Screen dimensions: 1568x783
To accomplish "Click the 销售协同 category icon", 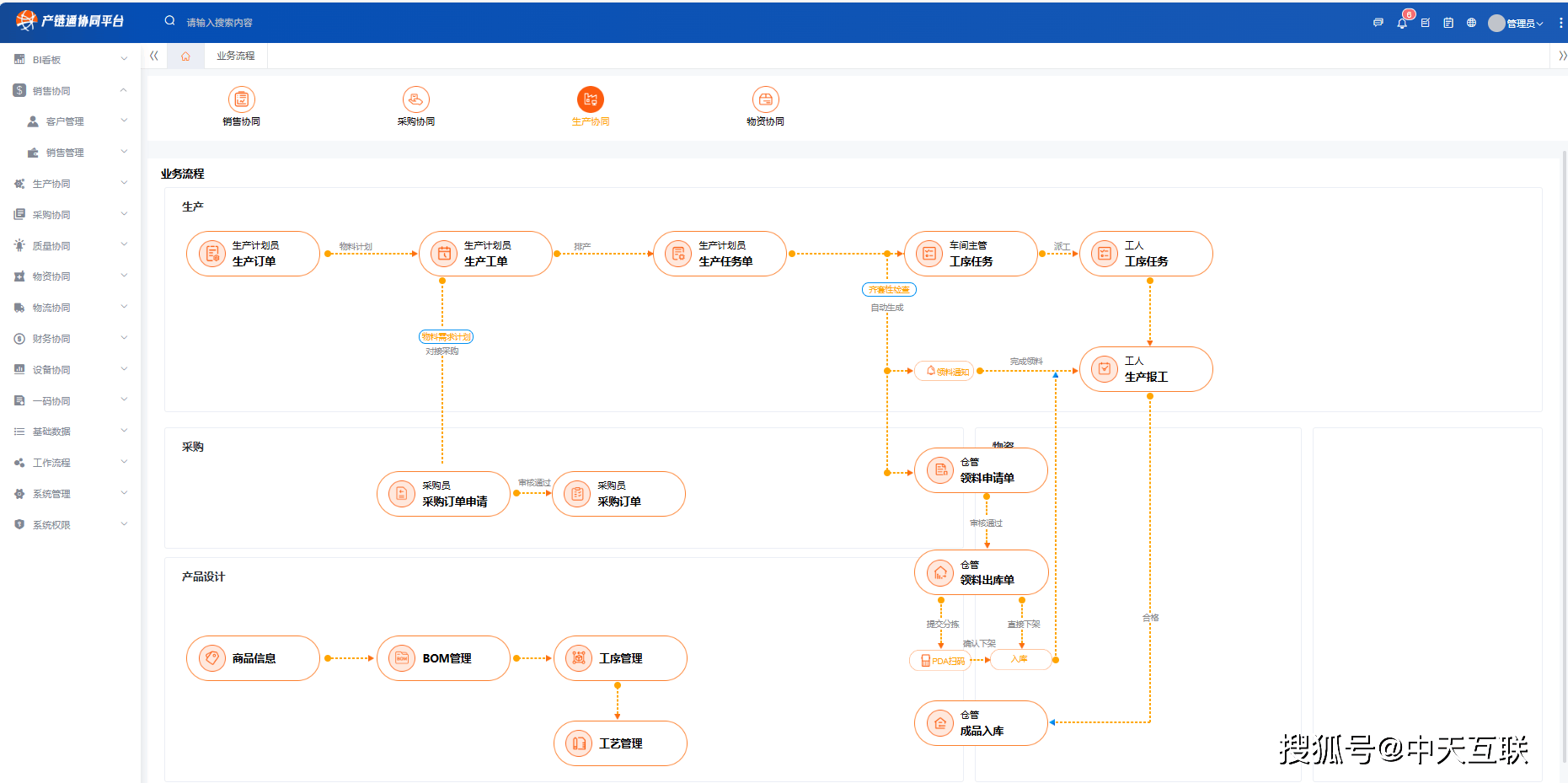I will click(x=241, y=99).
